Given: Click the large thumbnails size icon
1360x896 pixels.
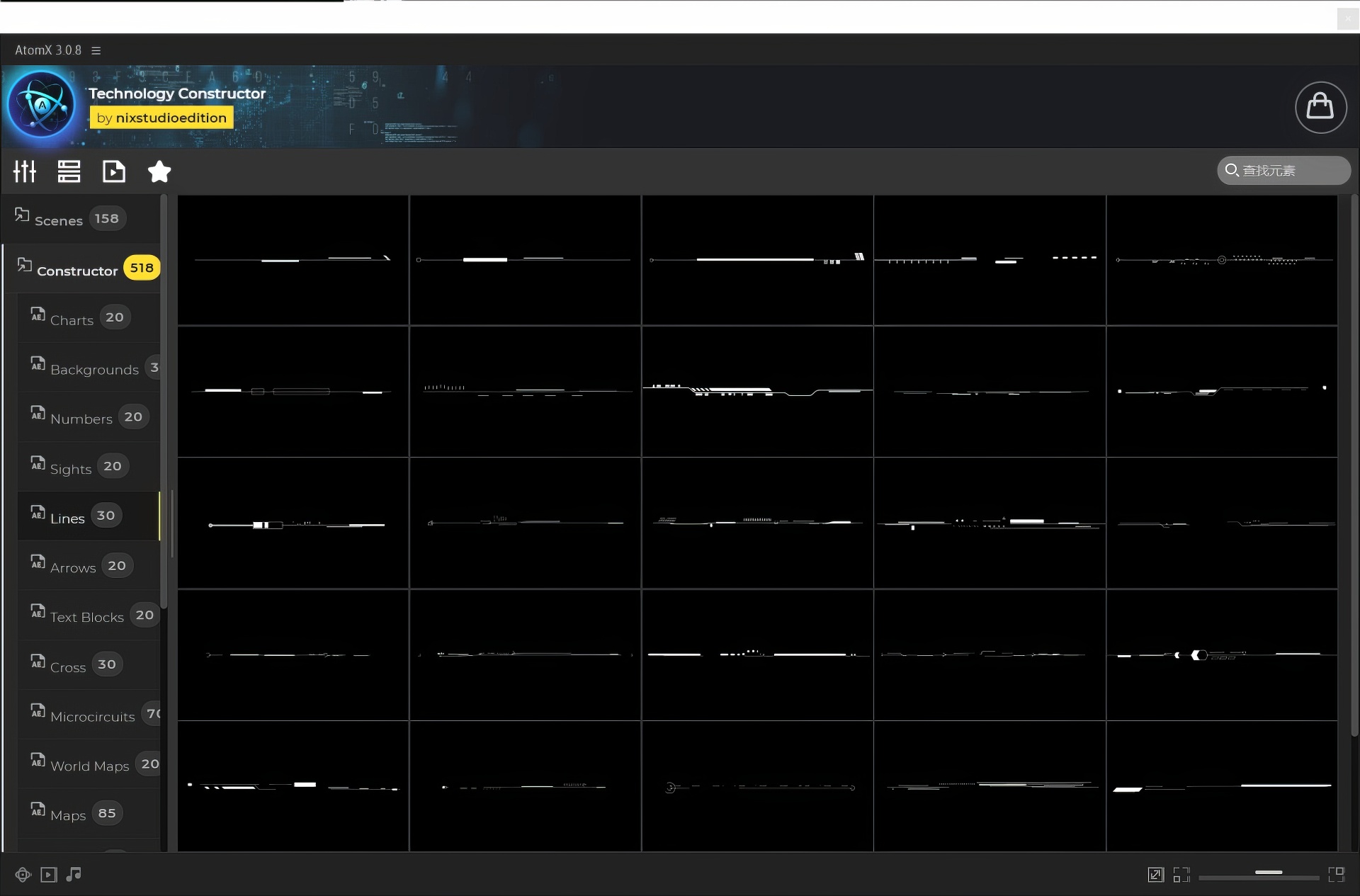Looking at the screenshot, I should [1337, 875].
